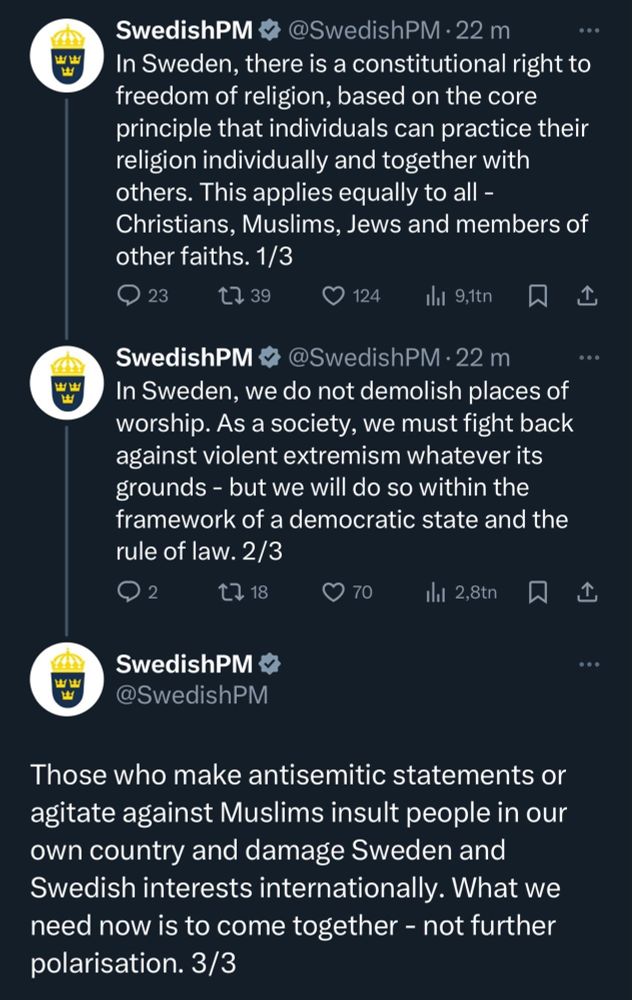Screen dimensions: 632x1000
Task: Open the 22 m timestamp on first tweet
Action: (x=483, y=30)
